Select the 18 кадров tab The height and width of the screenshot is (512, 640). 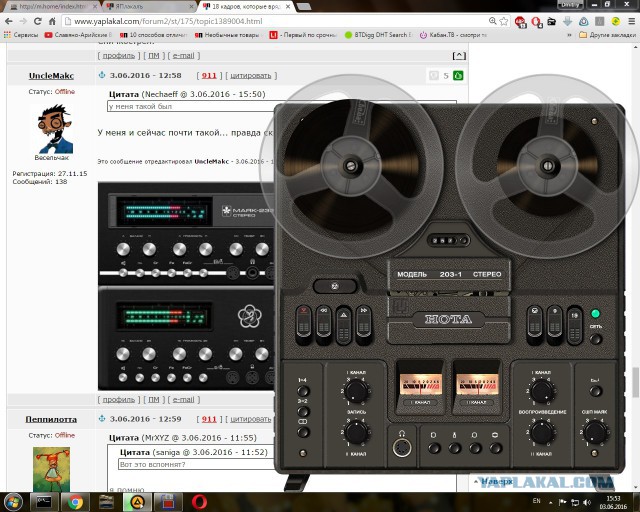(246, 7)
